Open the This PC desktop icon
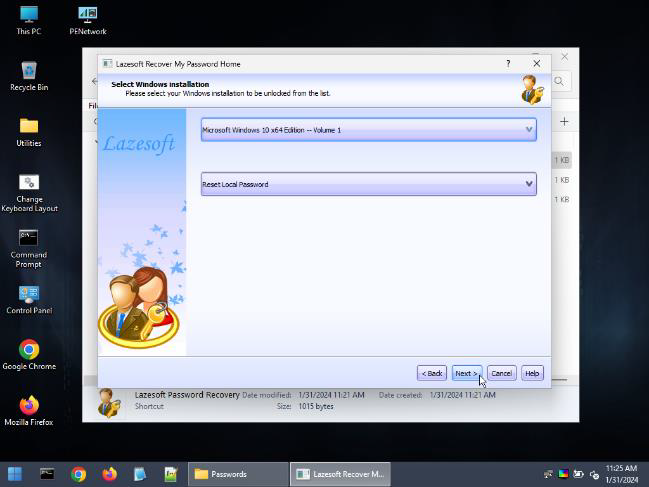This screenshot has width=649, height=487. [x=29, y=20]
